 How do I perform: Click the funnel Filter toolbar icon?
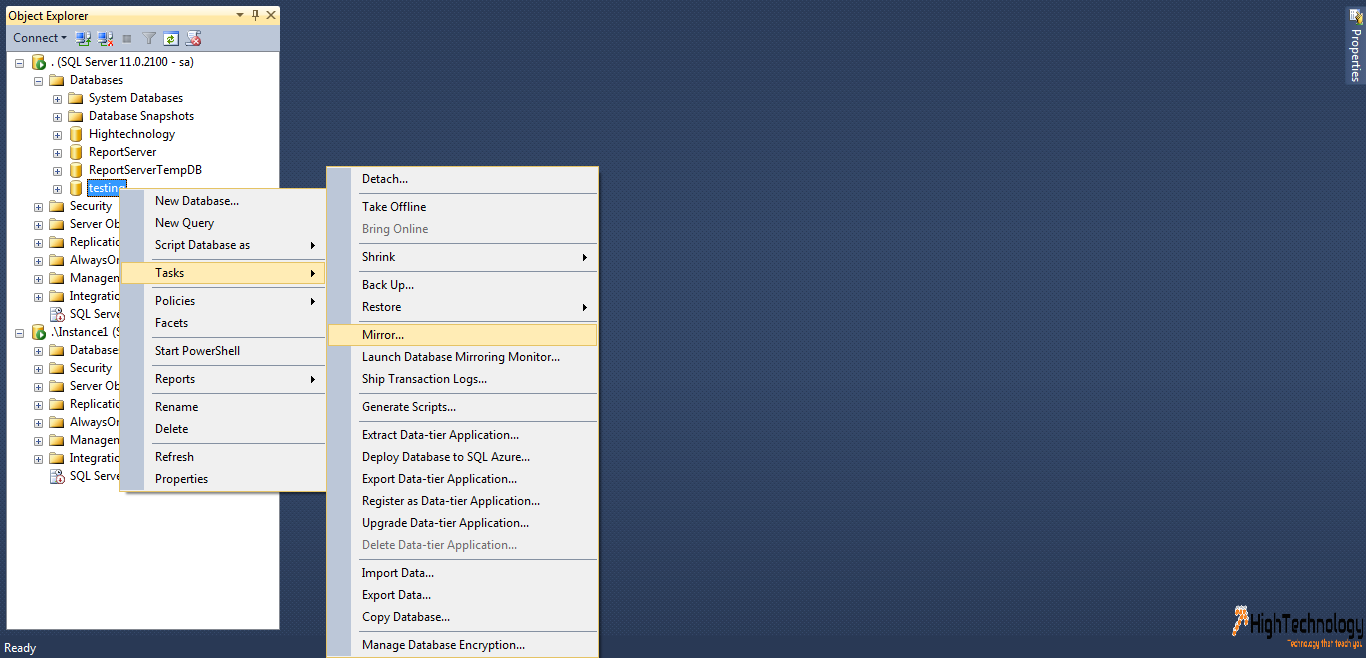pyautogui.click(x=149, y=38)
